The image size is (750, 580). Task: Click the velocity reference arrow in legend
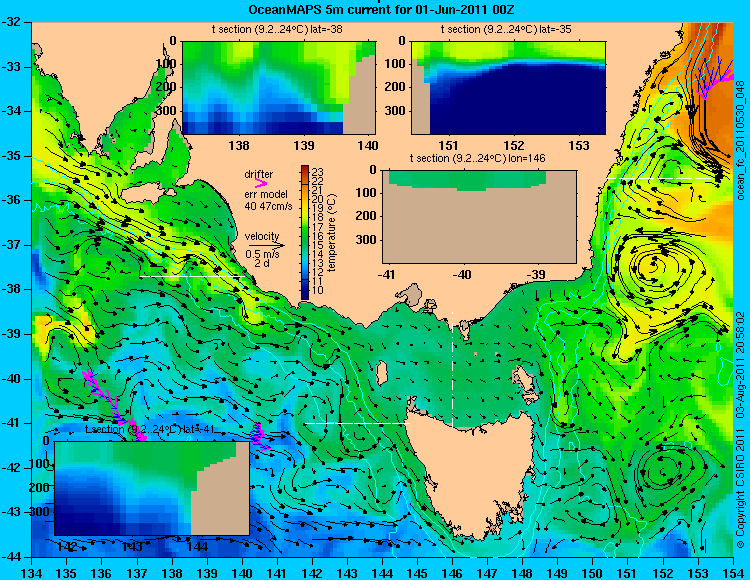(x=266, y=245)
